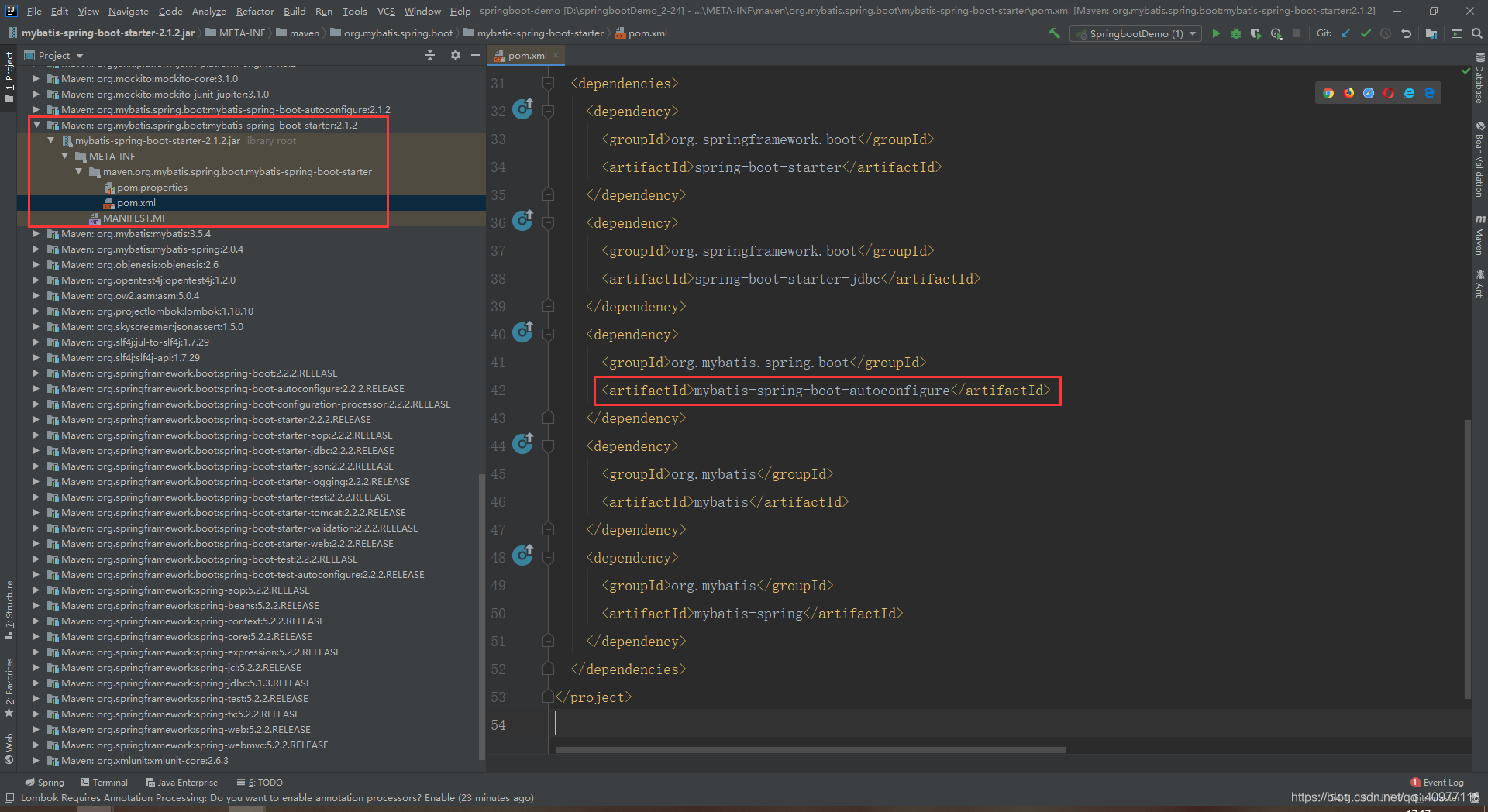
Task: Hide the Project tool window
Action: pos(476,55)
